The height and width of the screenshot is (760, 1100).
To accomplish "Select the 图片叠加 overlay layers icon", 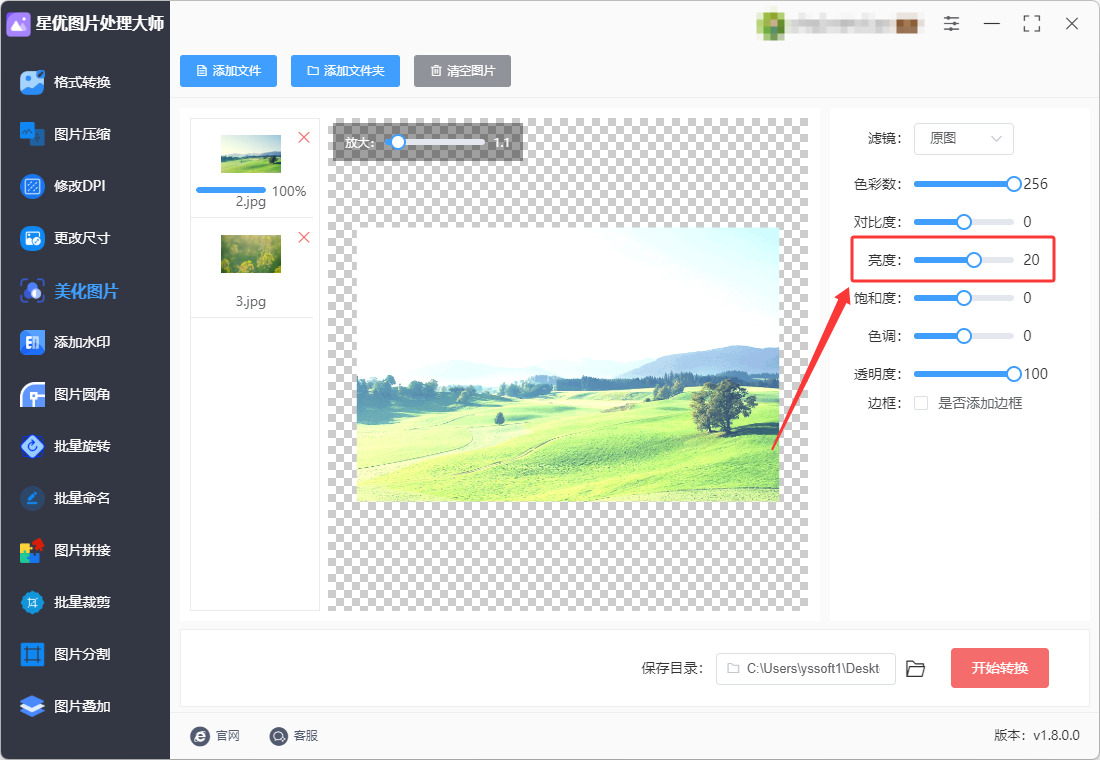I will pos(32,706).
